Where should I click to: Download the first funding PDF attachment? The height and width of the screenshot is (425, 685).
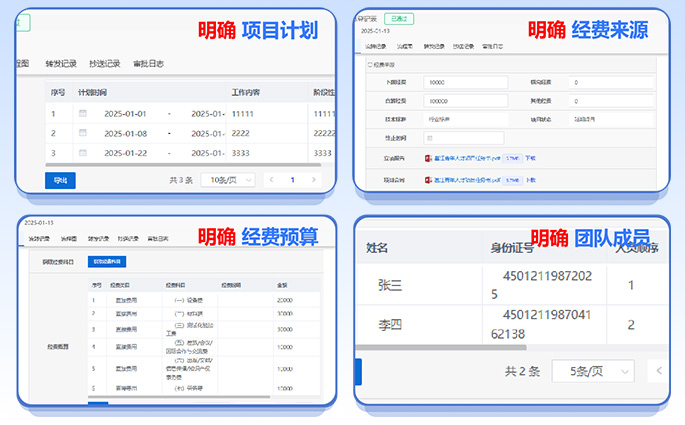(530, 158)
